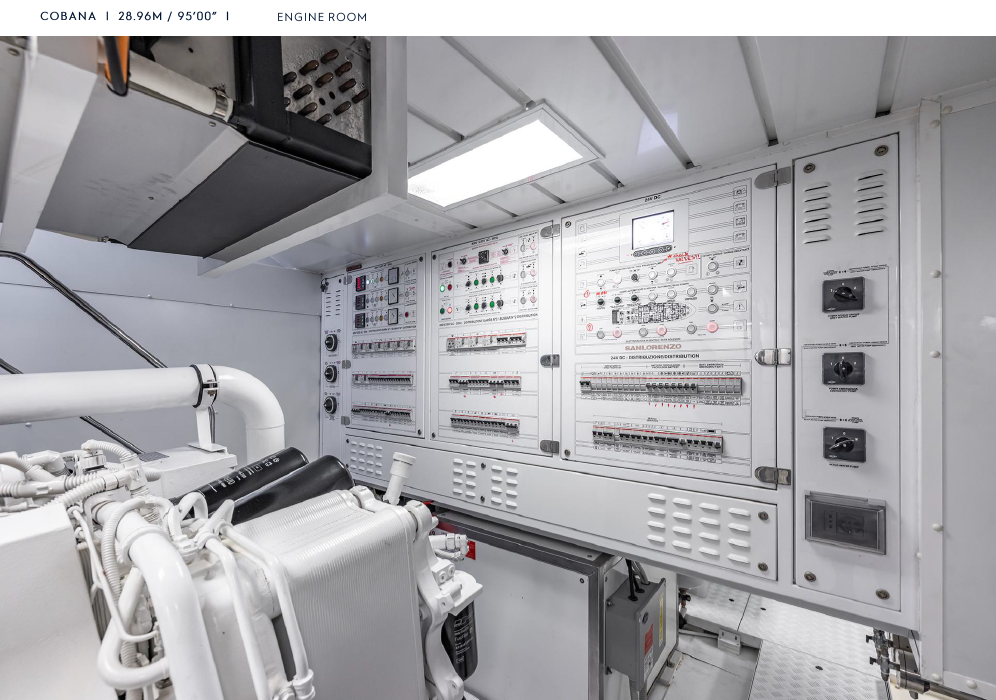996x700 pixels.
Task: Click the COBANA yacht name in header
Action: (x=68, y=16)
